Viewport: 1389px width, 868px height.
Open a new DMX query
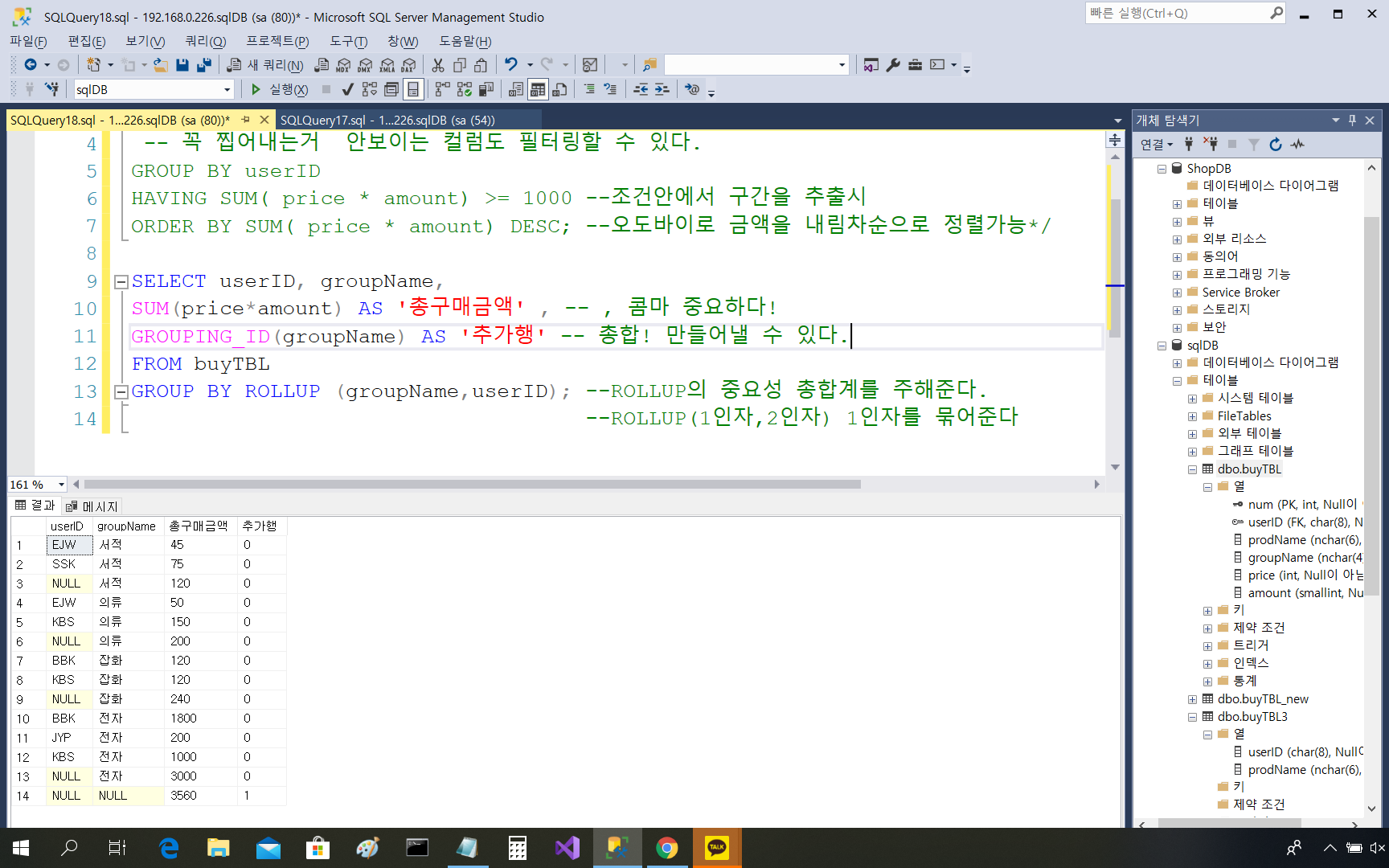coord(365,65)
